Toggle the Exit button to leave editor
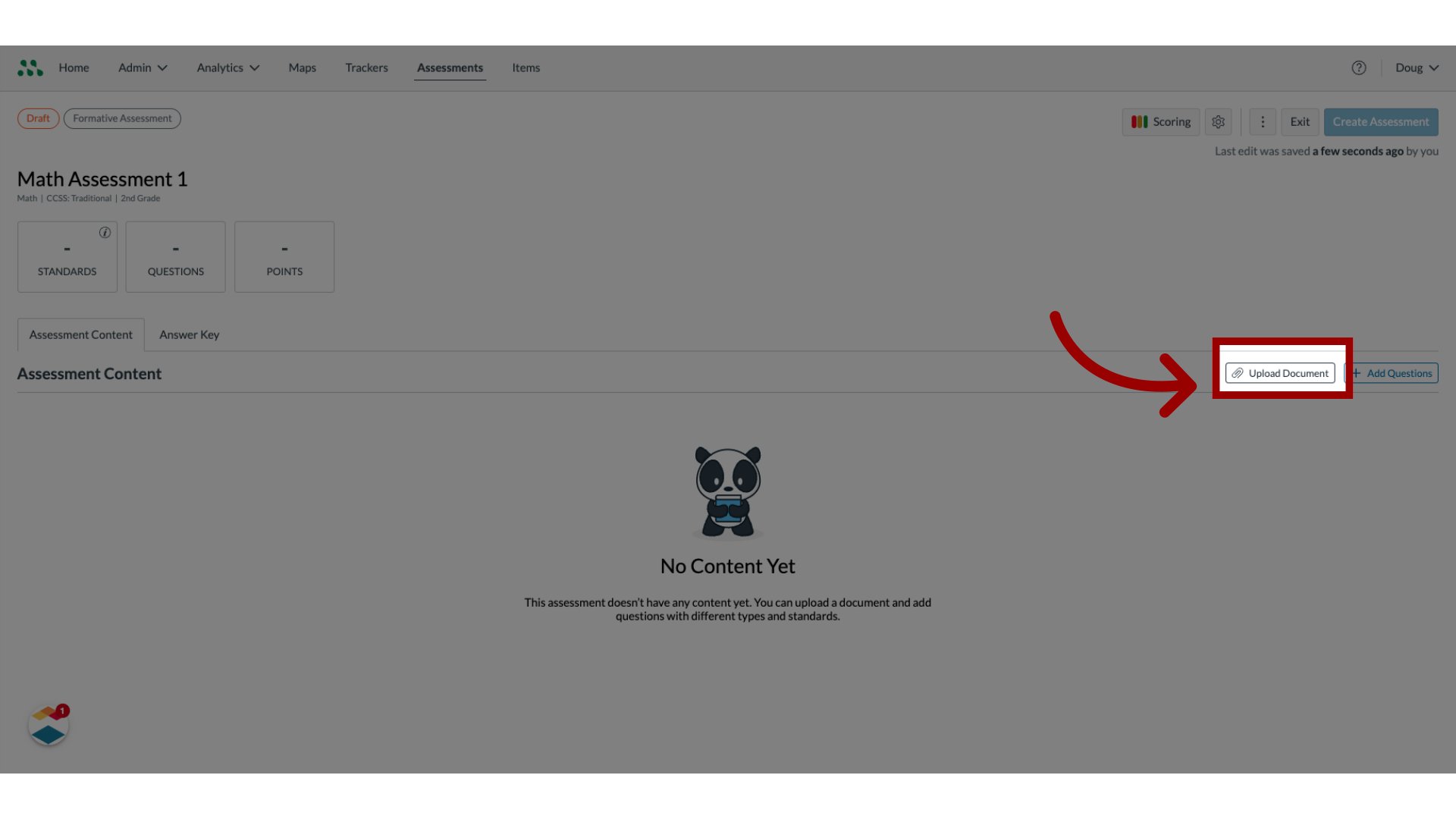 [x=1300, y=122]
